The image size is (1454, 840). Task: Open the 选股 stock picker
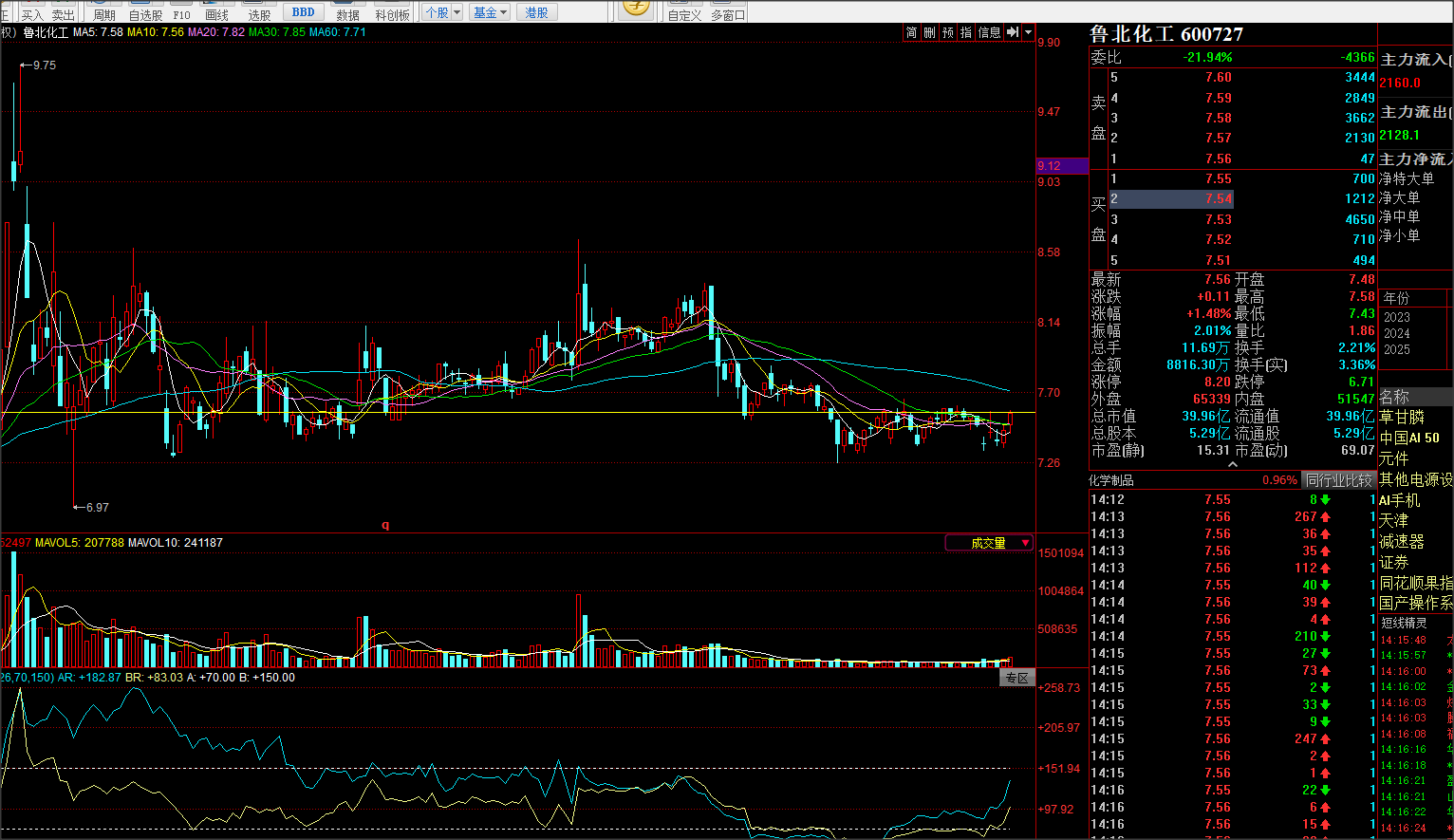[259, 14]
